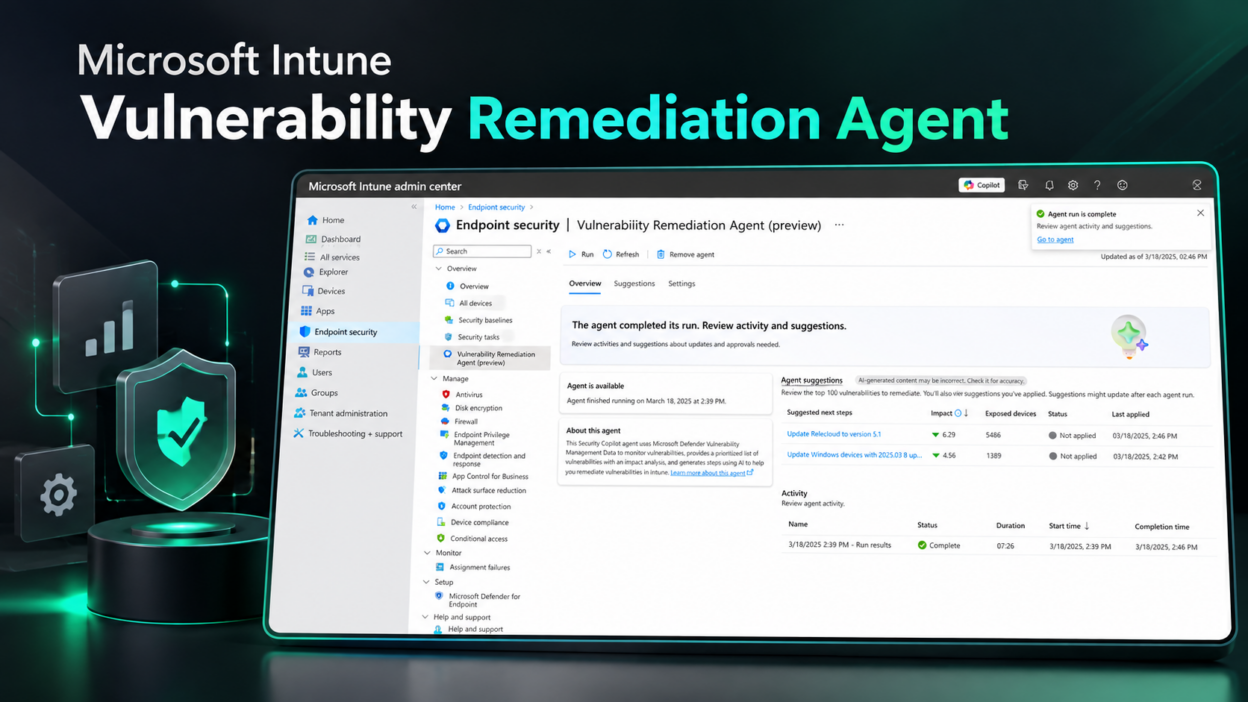Open the help question mark icon
Image resolution: width=1248 pixels, height=702 pixels.
[x=1097, y=185]
